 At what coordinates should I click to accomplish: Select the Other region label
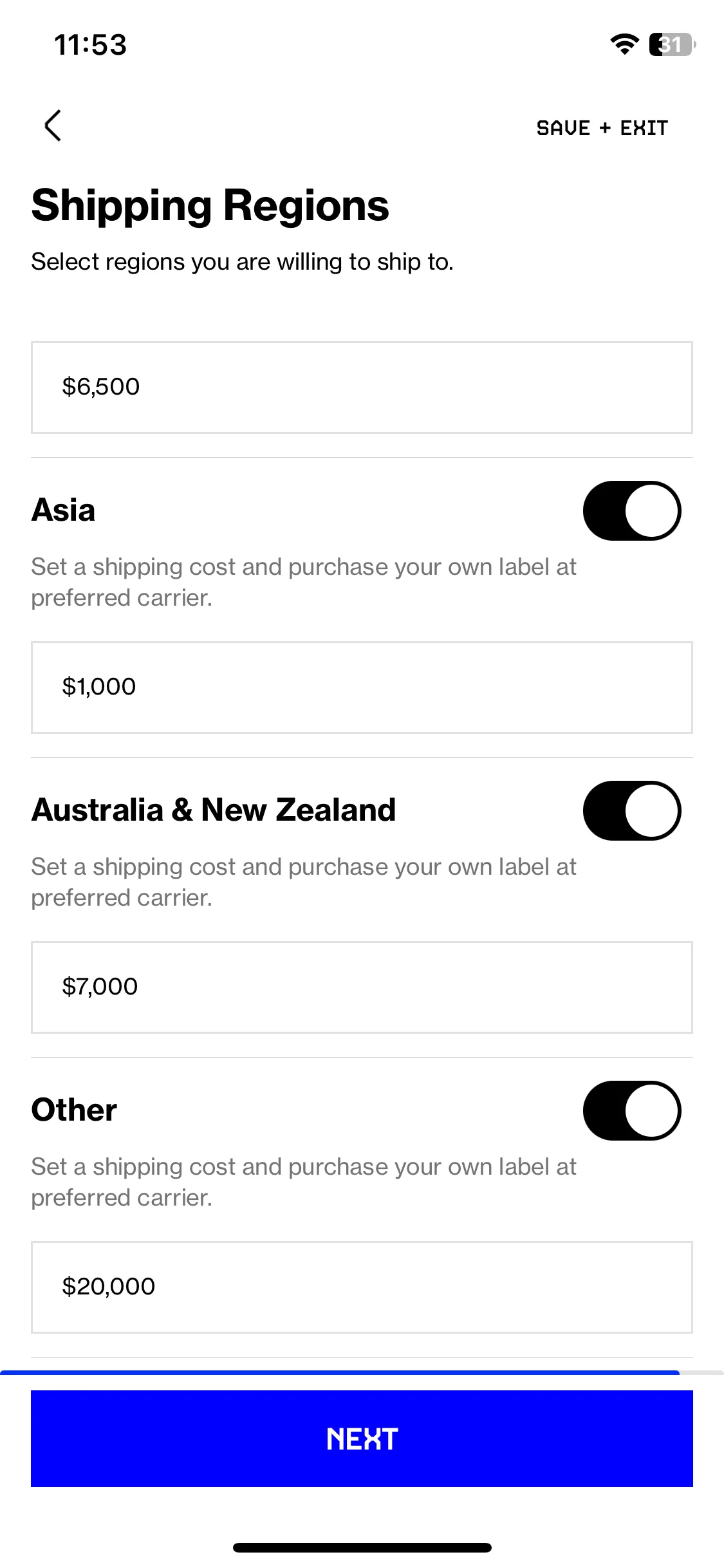click(x=74, y=1110)
